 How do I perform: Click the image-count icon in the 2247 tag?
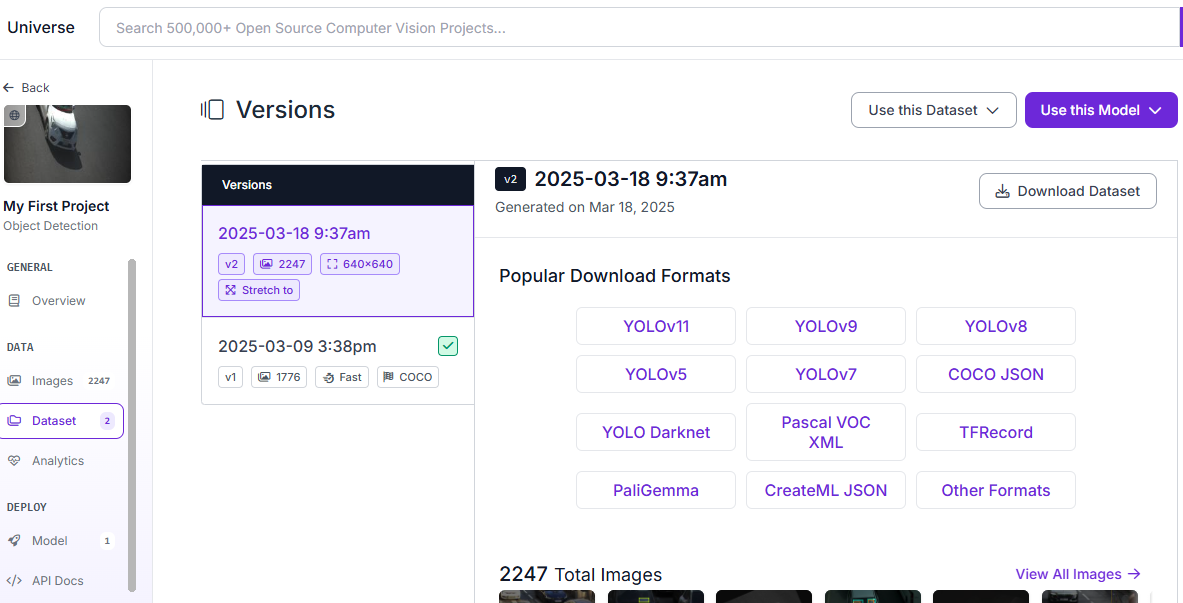pyautogui.click(x=266, y=264)
